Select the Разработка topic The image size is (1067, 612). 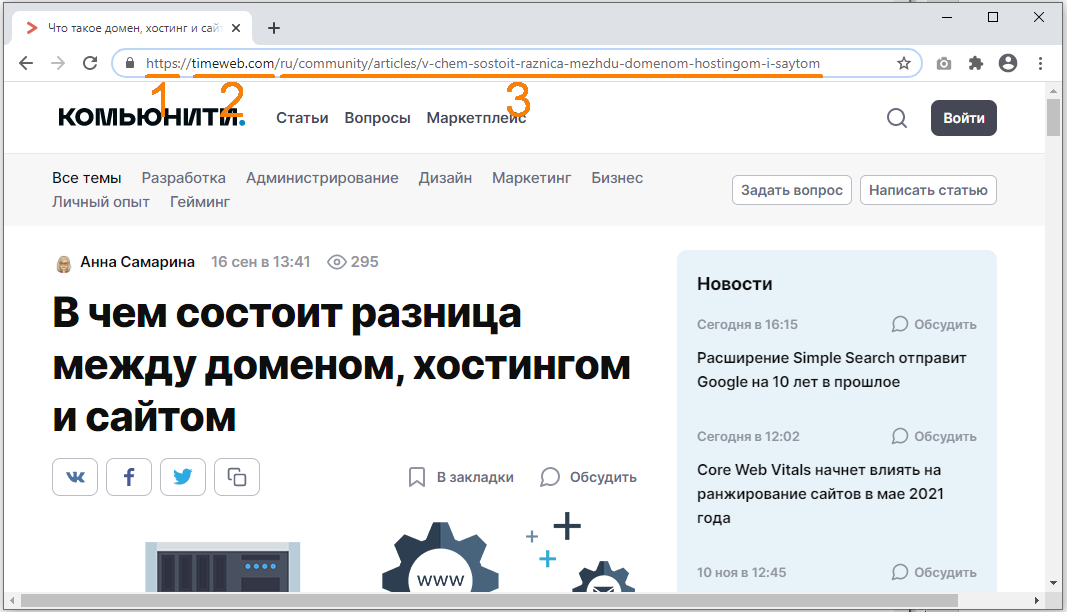coord(183,178)
